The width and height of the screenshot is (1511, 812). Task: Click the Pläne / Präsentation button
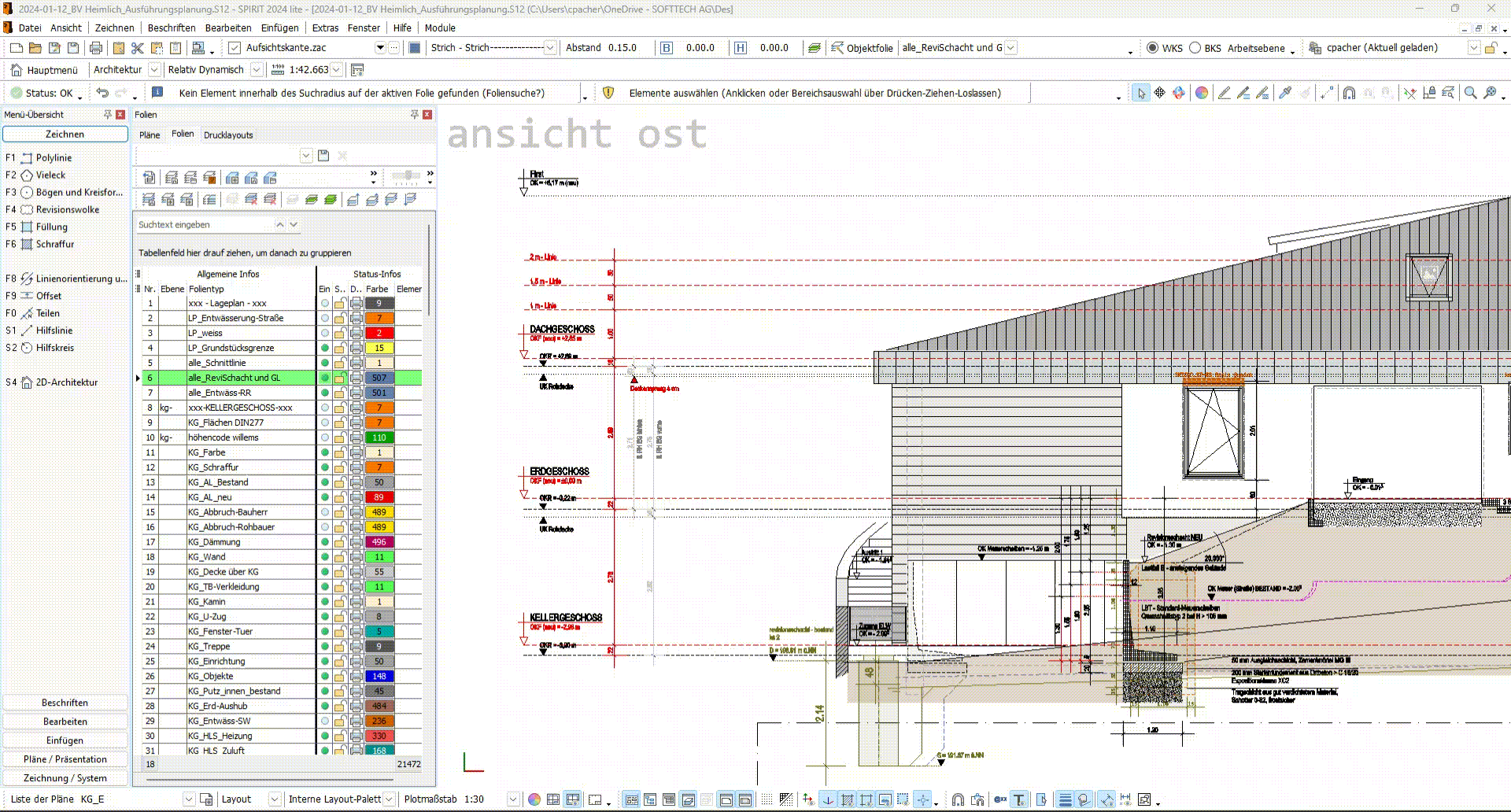coord(65,758)
